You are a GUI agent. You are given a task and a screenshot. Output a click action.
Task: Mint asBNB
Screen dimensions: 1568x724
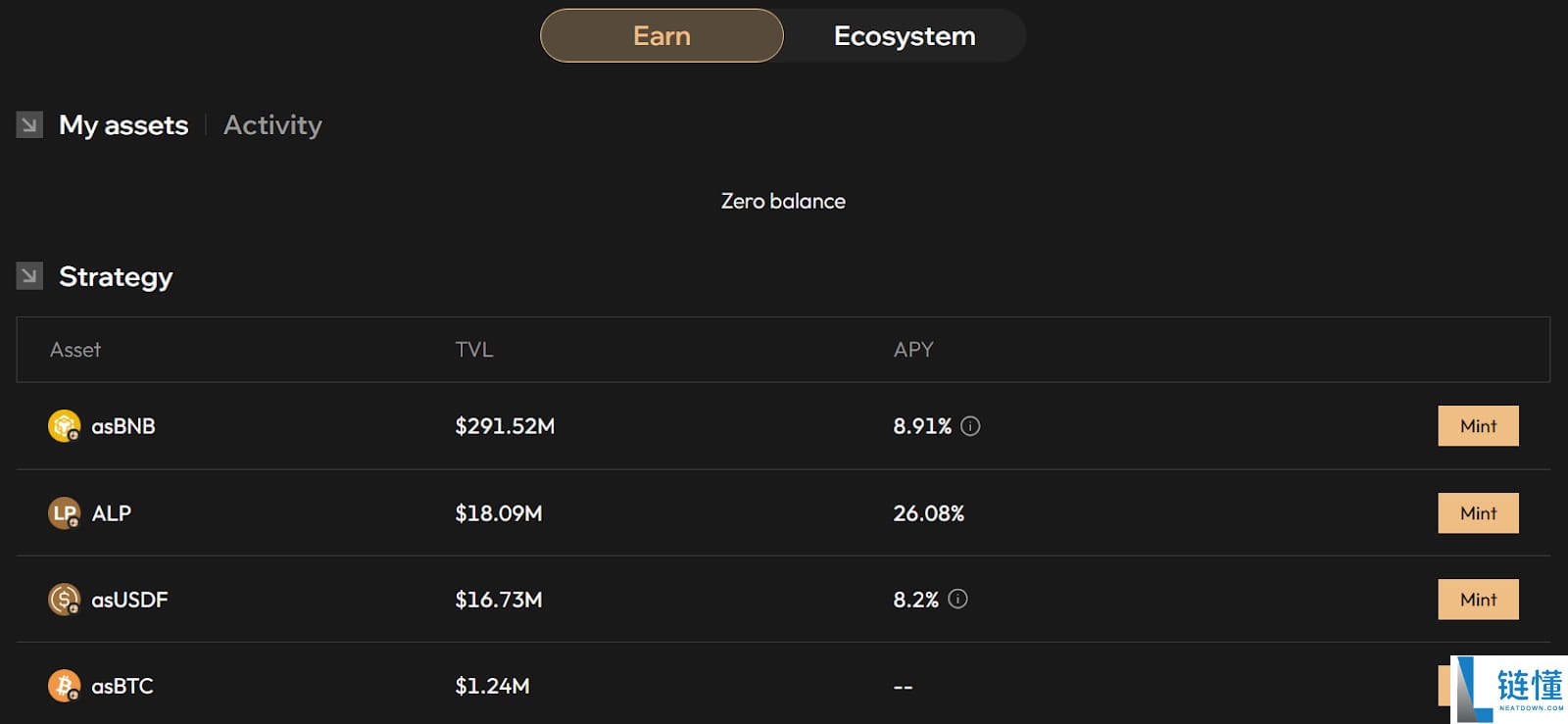click(x=1478, y=426)
